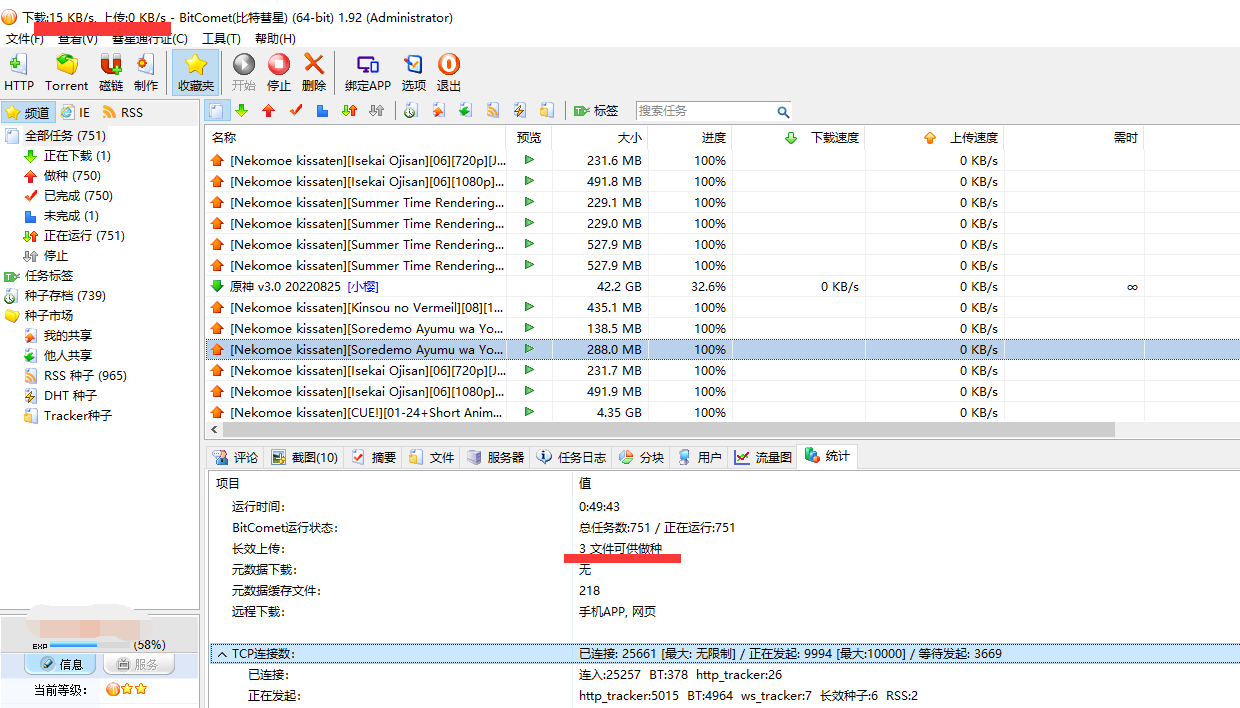
Task: Click preview play icon for Kinsou no Vermeil
Action: (x=529, y=307)
